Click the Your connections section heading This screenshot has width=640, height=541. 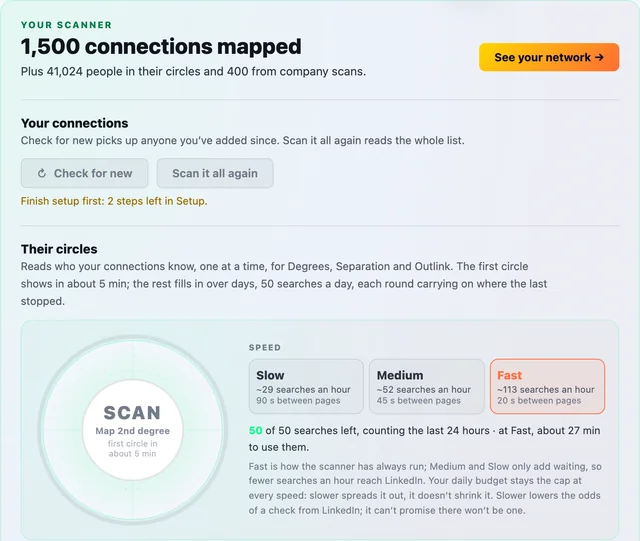coord(74,123)
